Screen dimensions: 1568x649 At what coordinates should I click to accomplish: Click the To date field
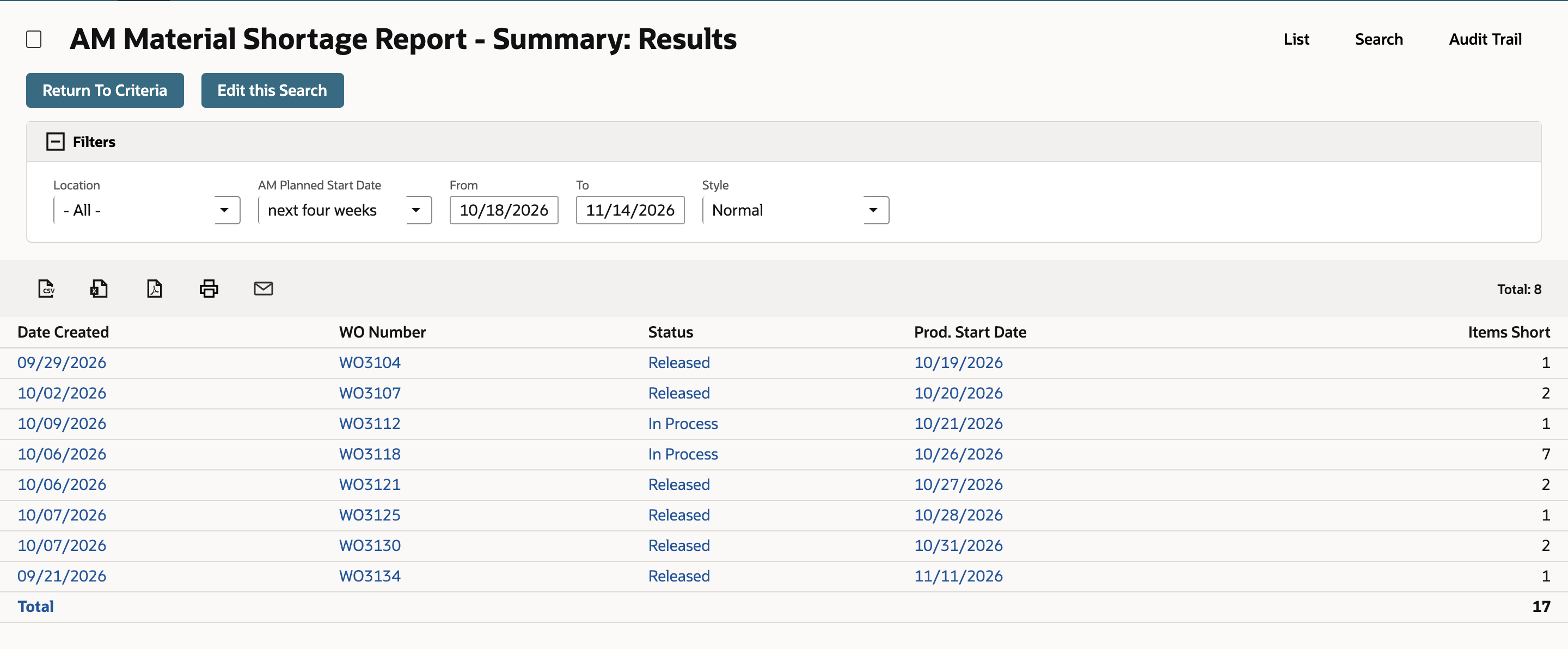(630, 210)
